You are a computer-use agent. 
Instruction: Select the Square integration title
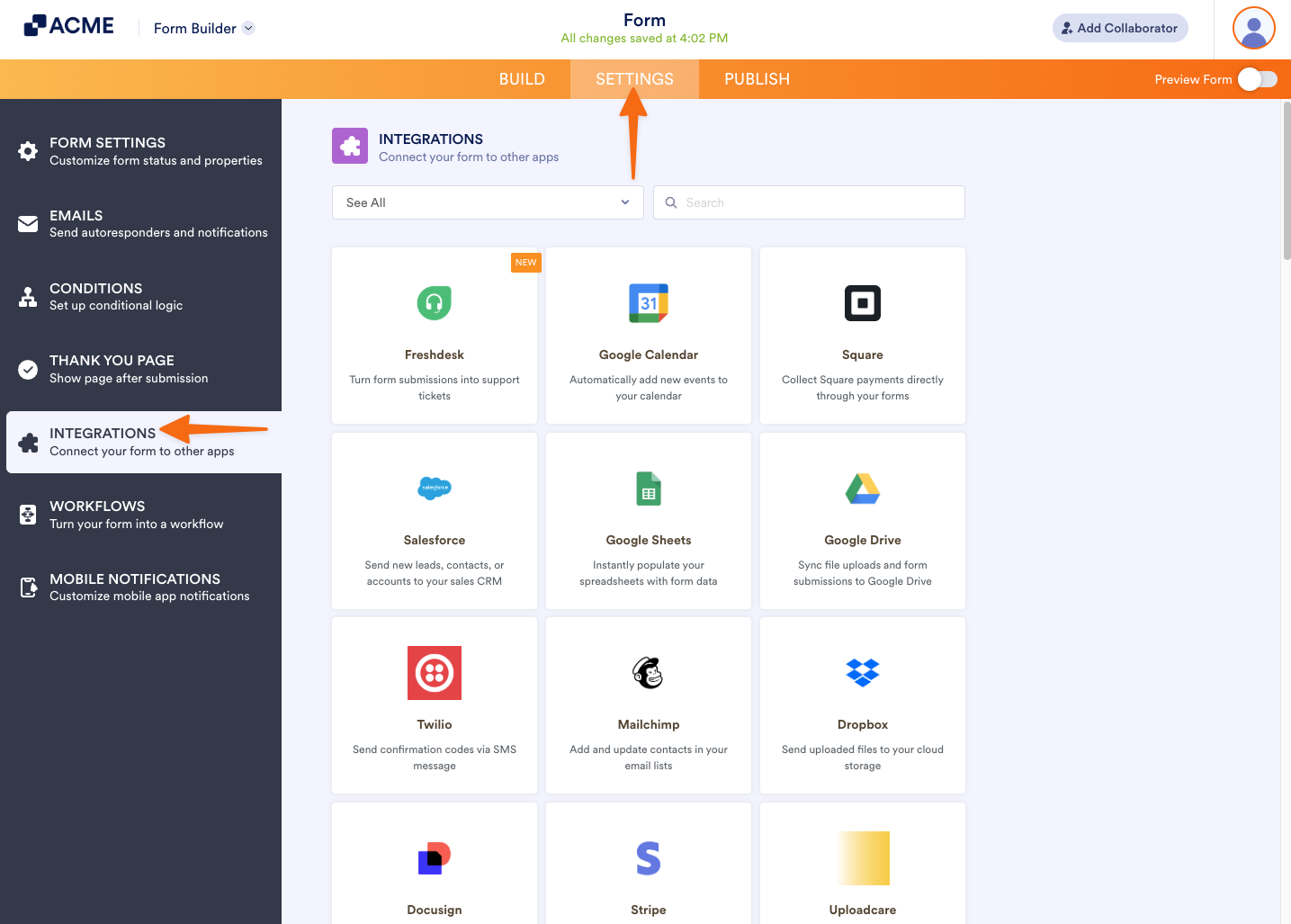(x=863, y=354)
